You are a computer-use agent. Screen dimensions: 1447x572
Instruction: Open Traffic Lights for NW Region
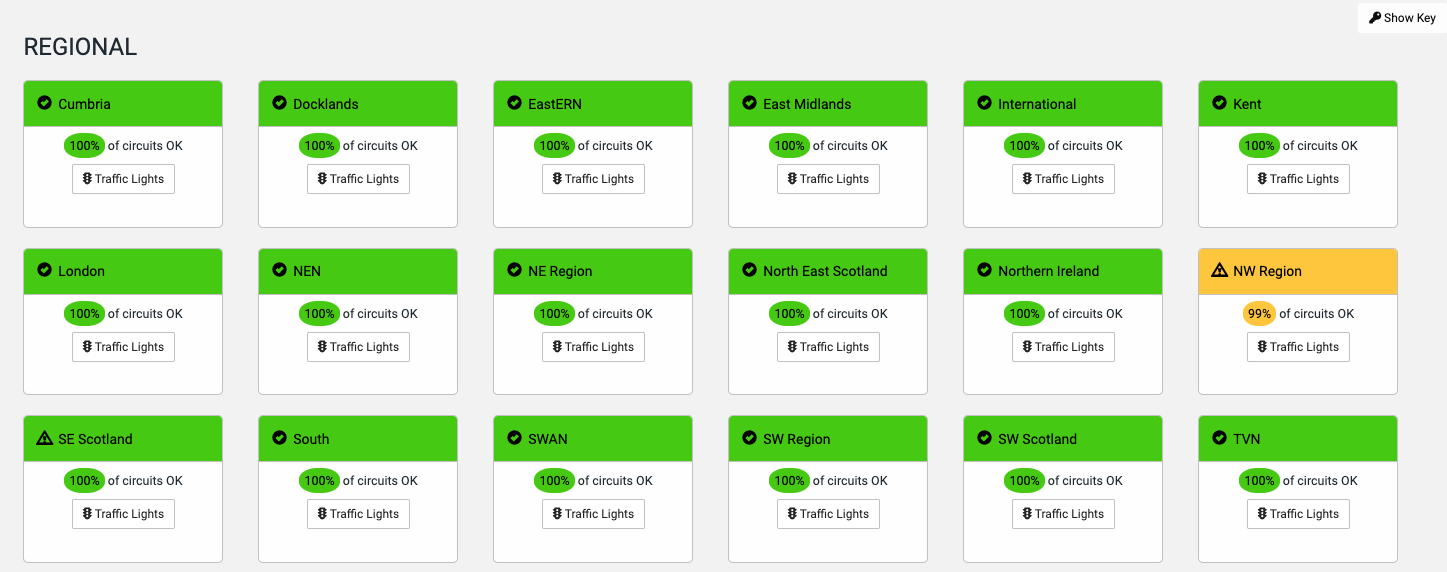(x=1298, y=347)
